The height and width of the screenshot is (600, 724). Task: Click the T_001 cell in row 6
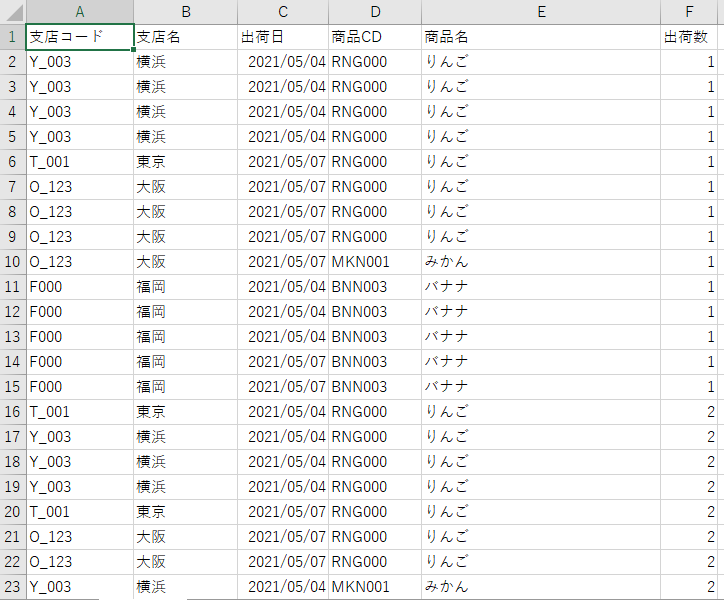(x=80, y=162)
